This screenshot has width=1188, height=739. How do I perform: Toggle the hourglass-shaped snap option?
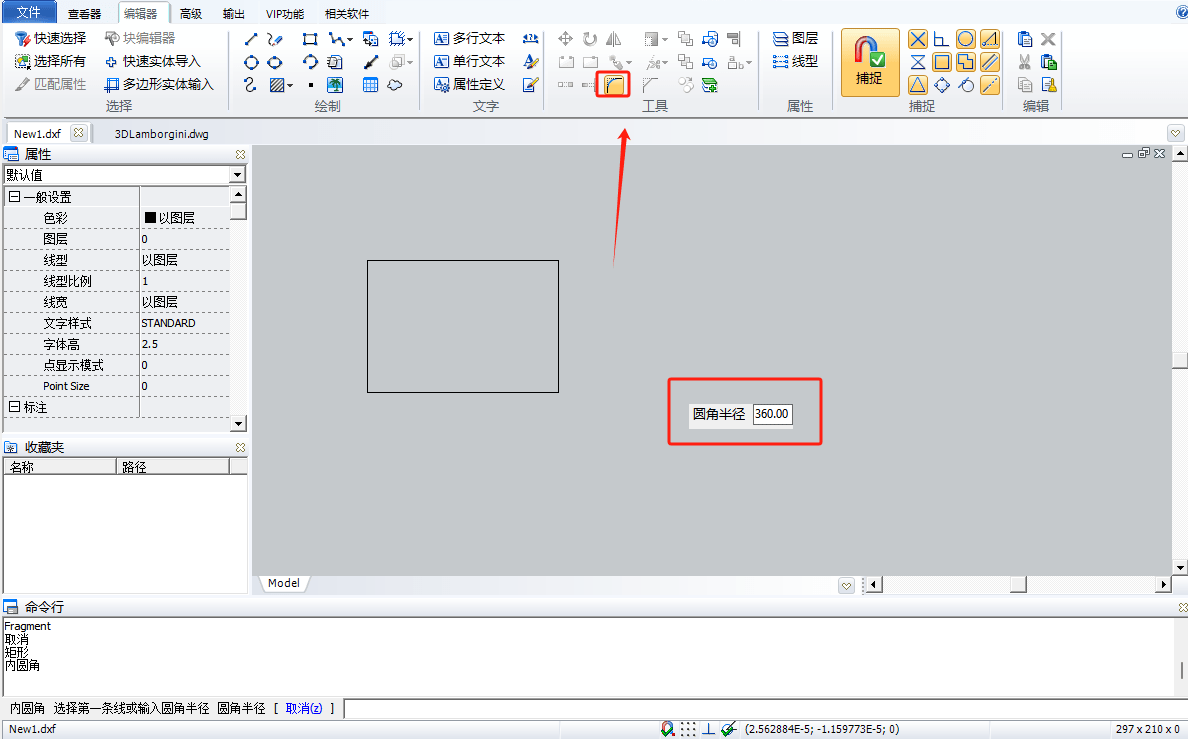tap(918, 62)
